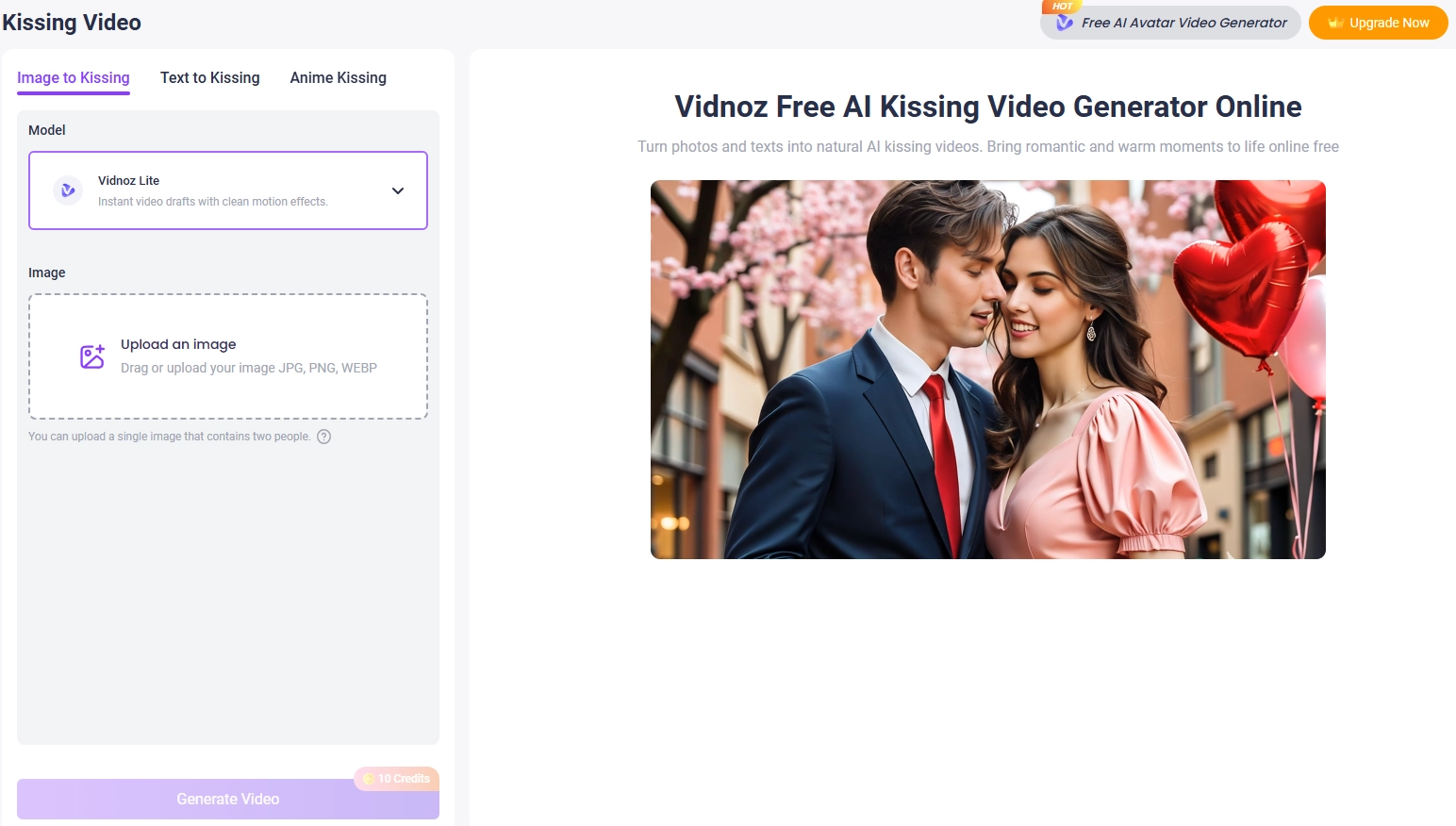
Task: Click the 10 Credits badge label
Action: [404, 779]
